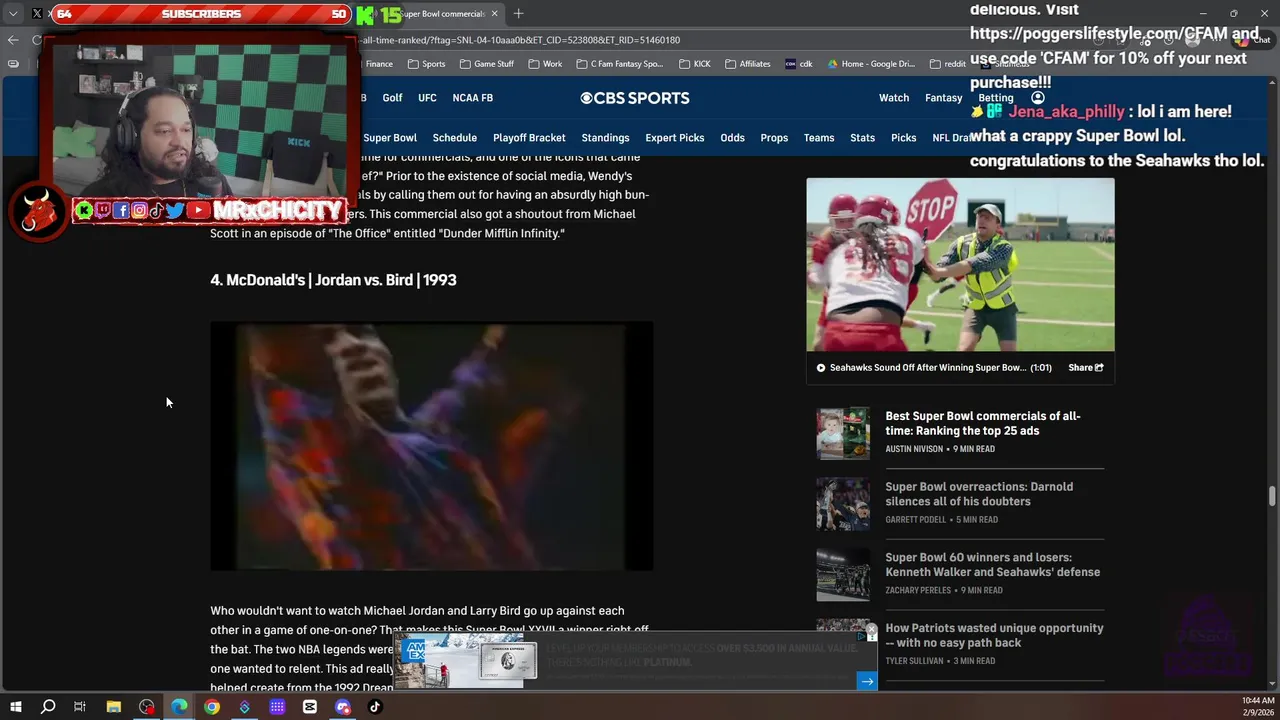The image size is (1280, 720).
Task: Open the Golf section
Action: point(392,98)
